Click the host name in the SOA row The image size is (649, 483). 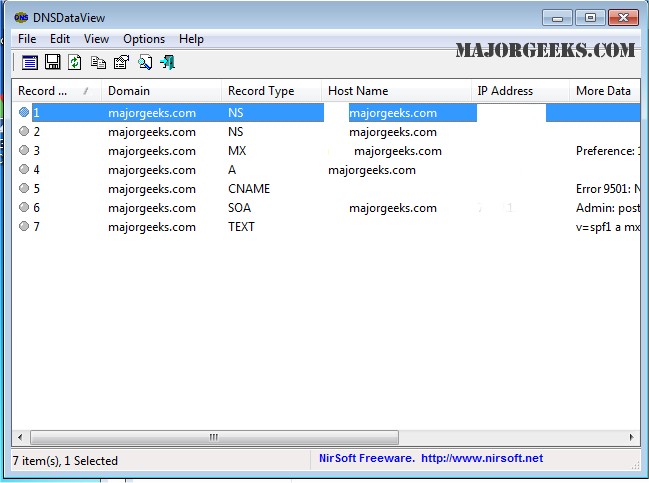[x=393, y=208]
